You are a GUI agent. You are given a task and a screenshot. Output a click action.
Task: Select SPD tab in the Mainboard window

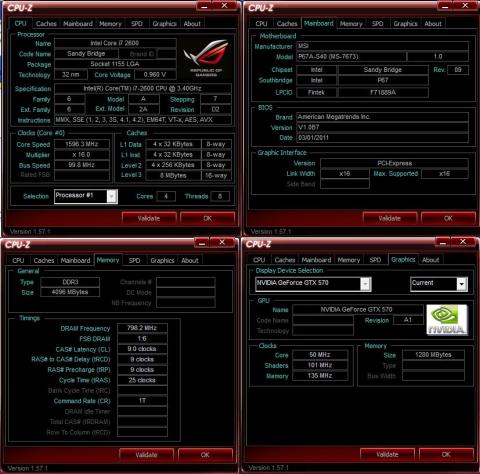point(377,24)
